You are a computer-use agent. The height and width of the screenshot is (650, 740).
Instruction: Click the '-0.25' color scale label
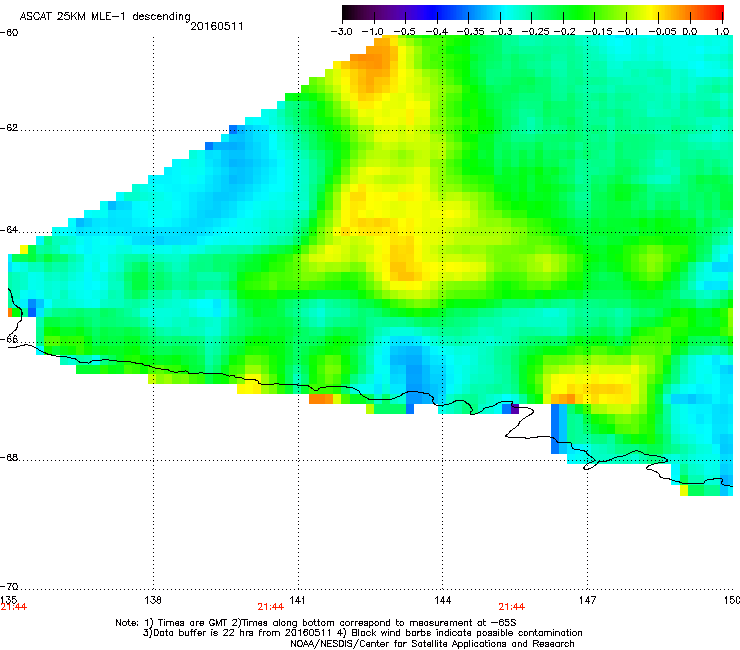coord(535,32)
